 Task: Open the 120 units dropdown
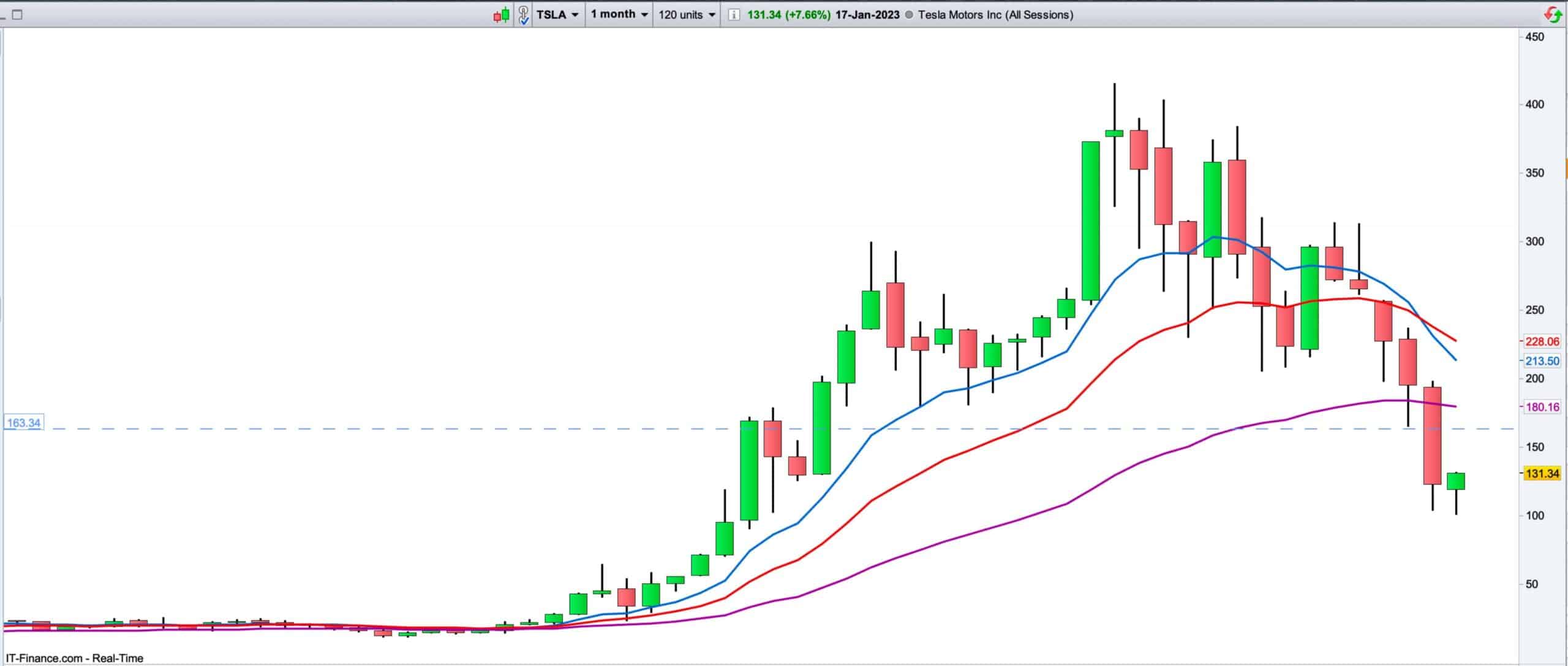click(686, 15)
